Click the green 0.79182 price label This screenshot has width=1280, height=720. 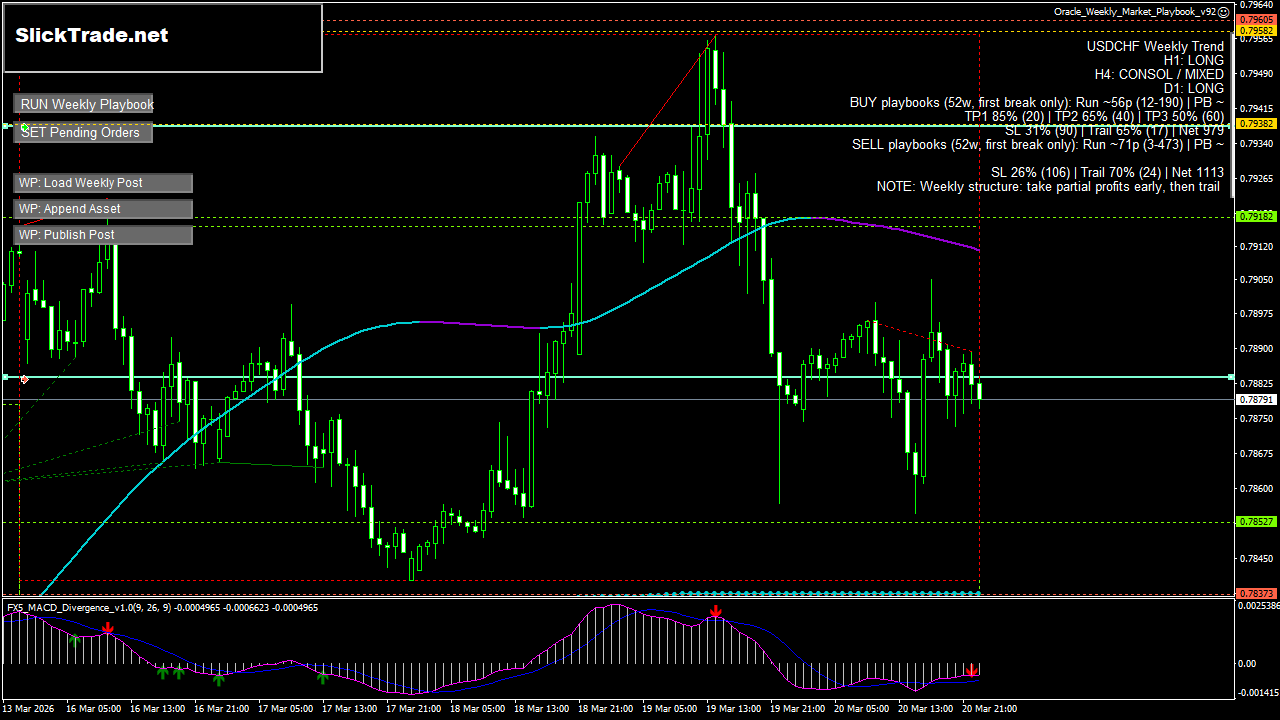(1257, 216)
